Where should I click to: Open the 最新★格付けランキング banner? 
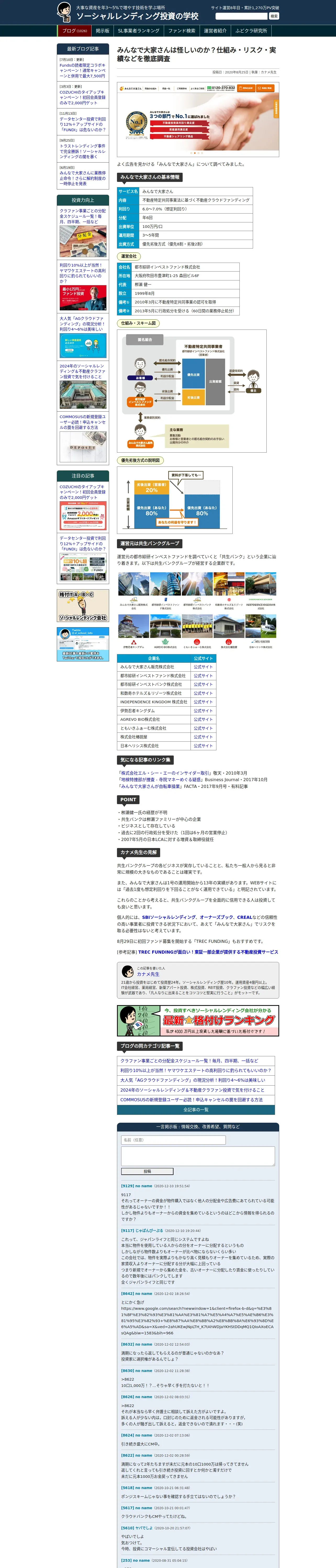click(198, 1020)
